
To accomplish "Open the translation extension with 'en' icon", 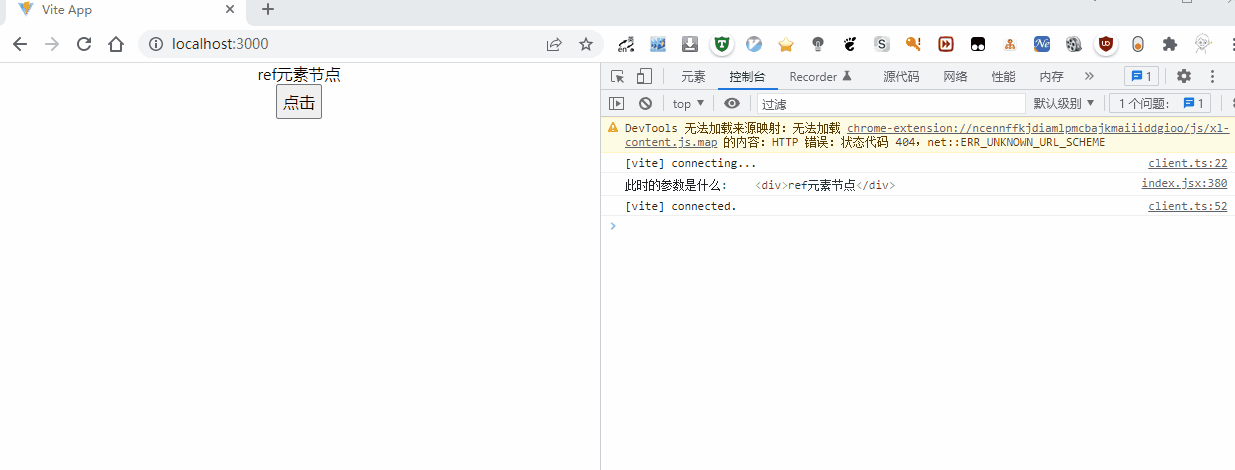I will point(626,44).
